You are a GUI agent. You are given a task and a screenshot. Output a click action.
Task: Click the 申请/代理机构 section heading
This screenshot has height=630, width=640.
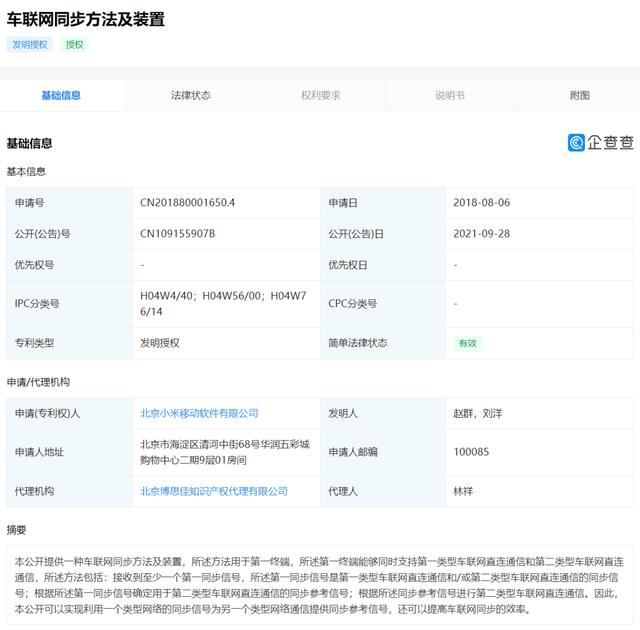(x=38, y=382)
